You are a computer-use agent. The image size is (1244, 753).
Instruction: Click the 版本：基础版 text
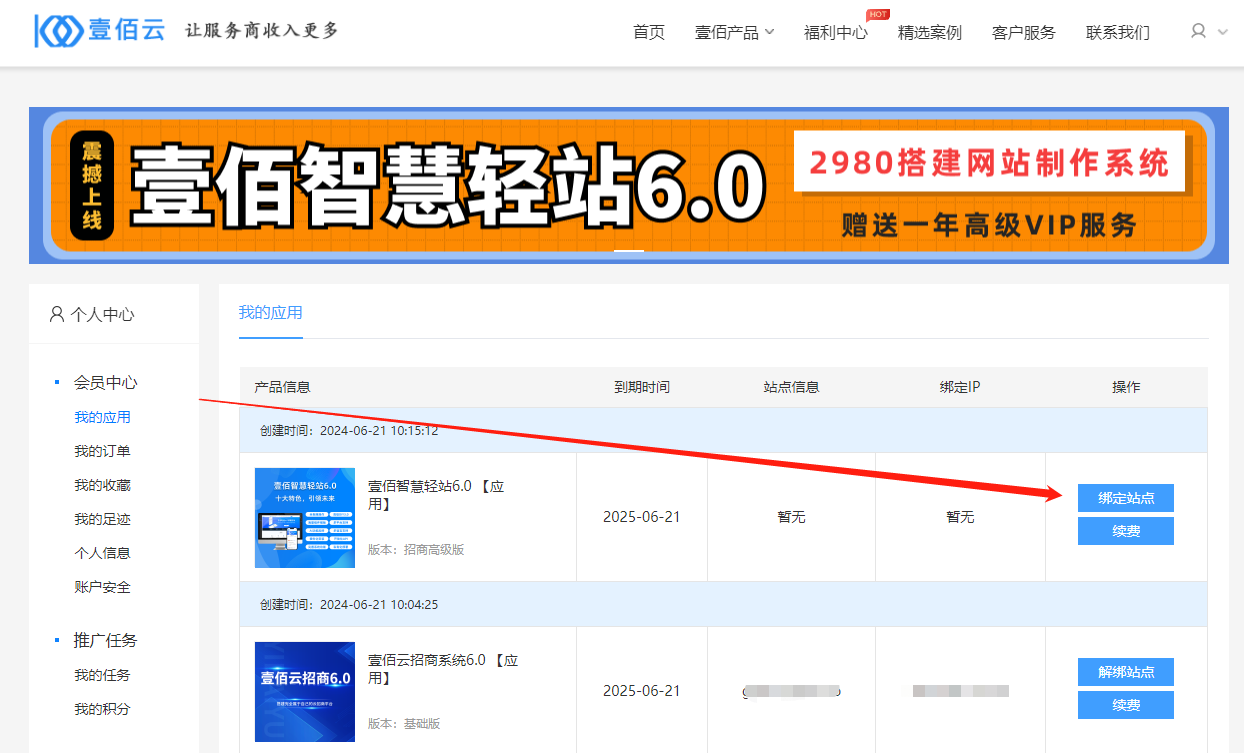(404, 723)
